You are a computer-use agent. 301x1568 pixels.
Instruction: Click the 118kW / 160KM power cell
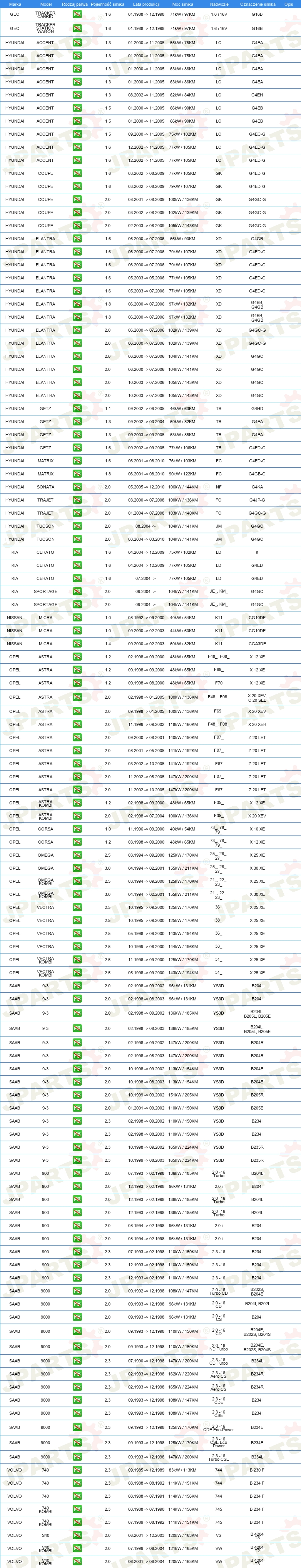click(183, 724)
